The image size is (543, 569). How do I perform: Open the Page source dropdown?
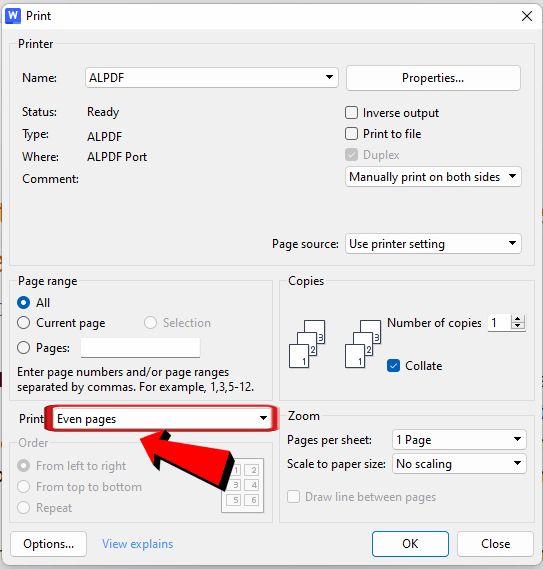433,243
